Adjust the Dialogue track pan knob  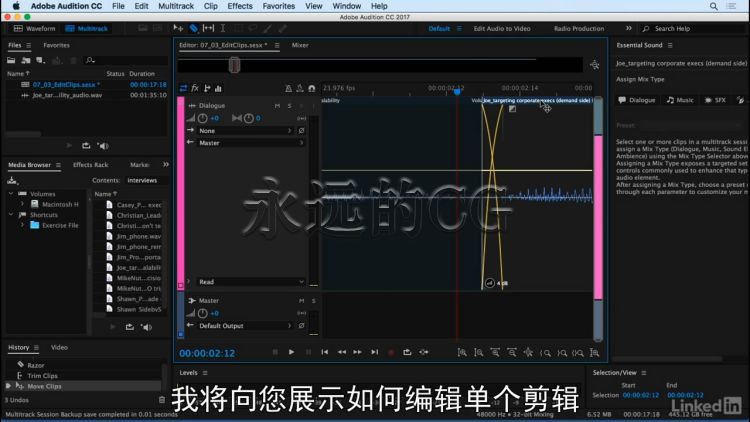click(x=249, y=118)
